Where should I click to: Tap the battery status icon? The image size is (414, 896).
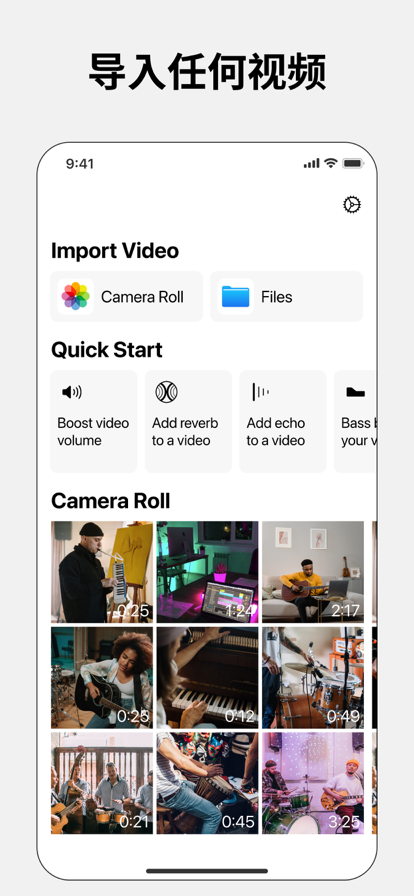[353, 163]
